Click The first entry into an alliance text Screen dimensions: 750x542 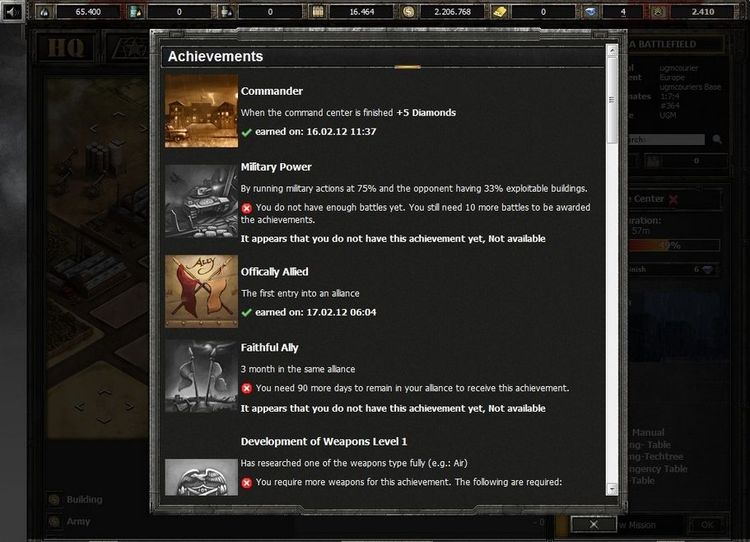[x=300, y=293]
